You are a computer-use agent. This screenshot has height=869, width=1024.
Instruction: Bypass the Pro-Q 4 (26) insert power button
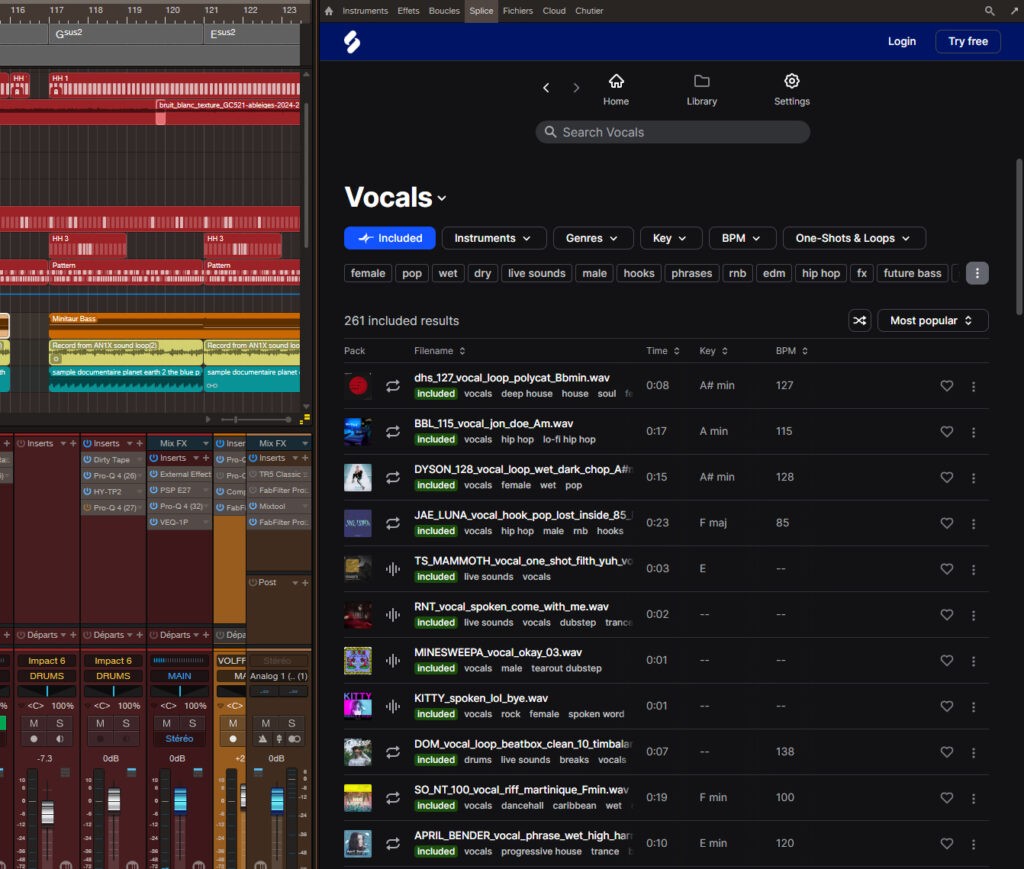point(88,475)
